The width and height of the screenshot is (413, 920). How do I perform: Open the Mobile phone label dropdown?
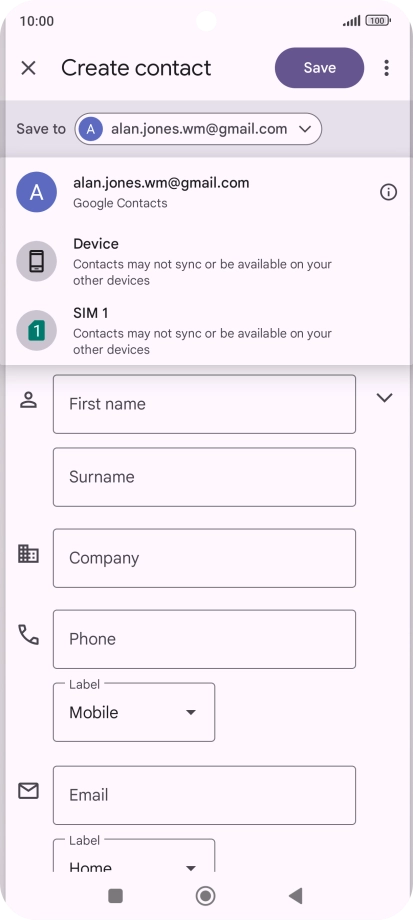click(134, 712)
